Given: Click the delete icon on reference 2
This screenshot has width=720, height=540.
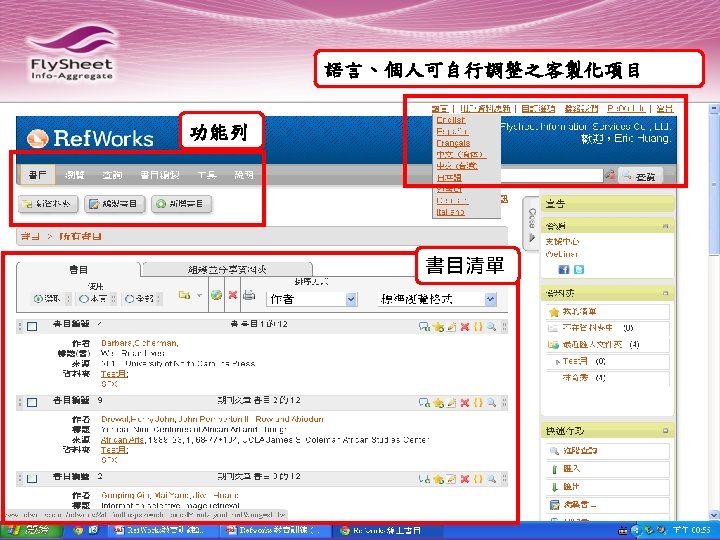Looking at the screenshot, I should 465,479.
